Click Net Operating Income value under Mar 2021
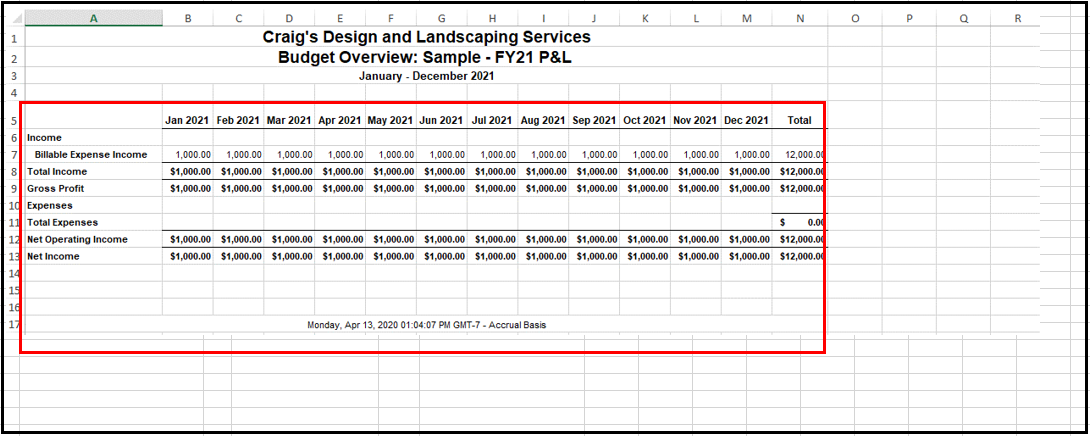This screenshot has width=1090, height=436. [289, 239]
